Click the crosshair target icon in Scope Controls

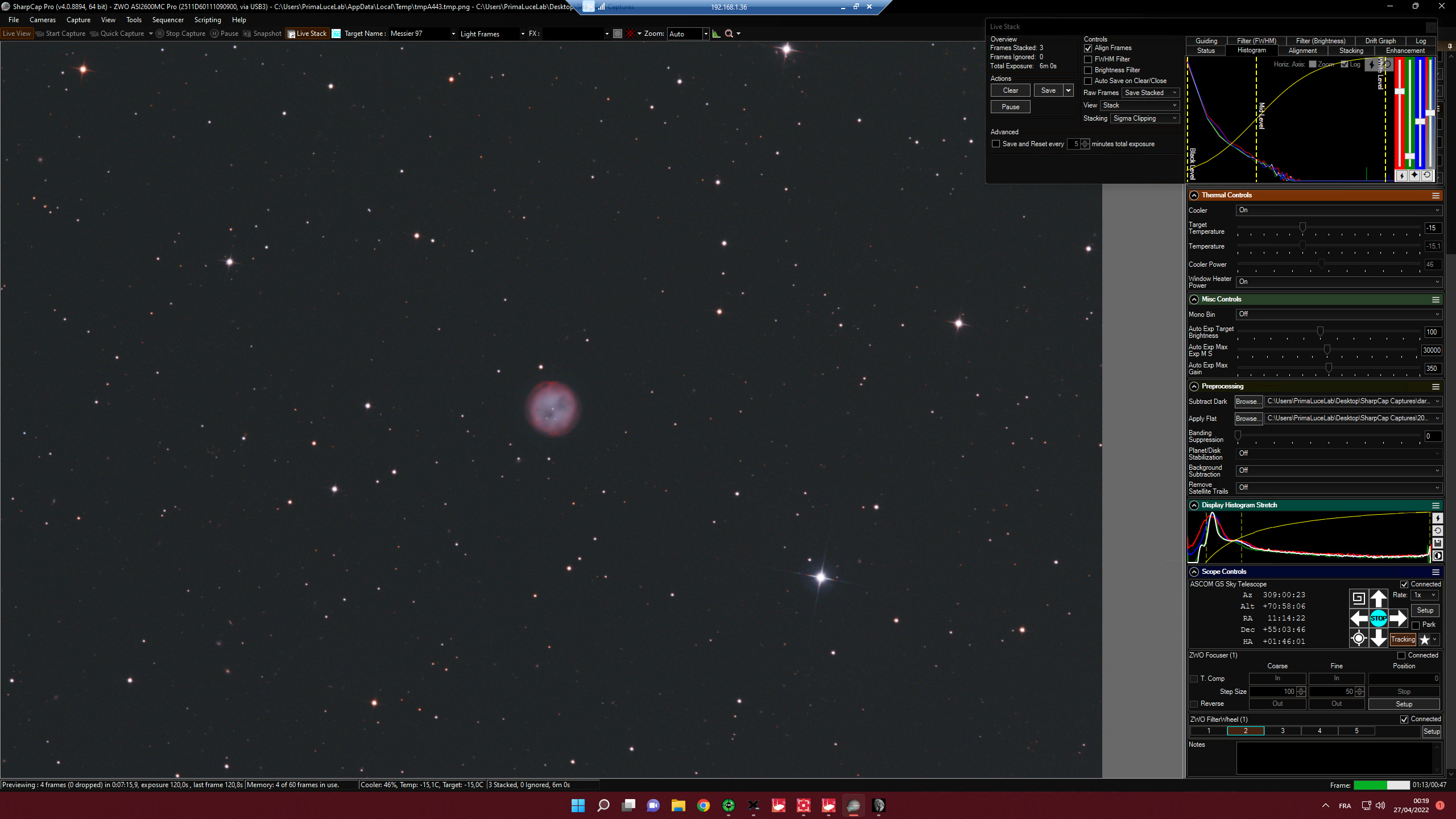click(1359, 638)
